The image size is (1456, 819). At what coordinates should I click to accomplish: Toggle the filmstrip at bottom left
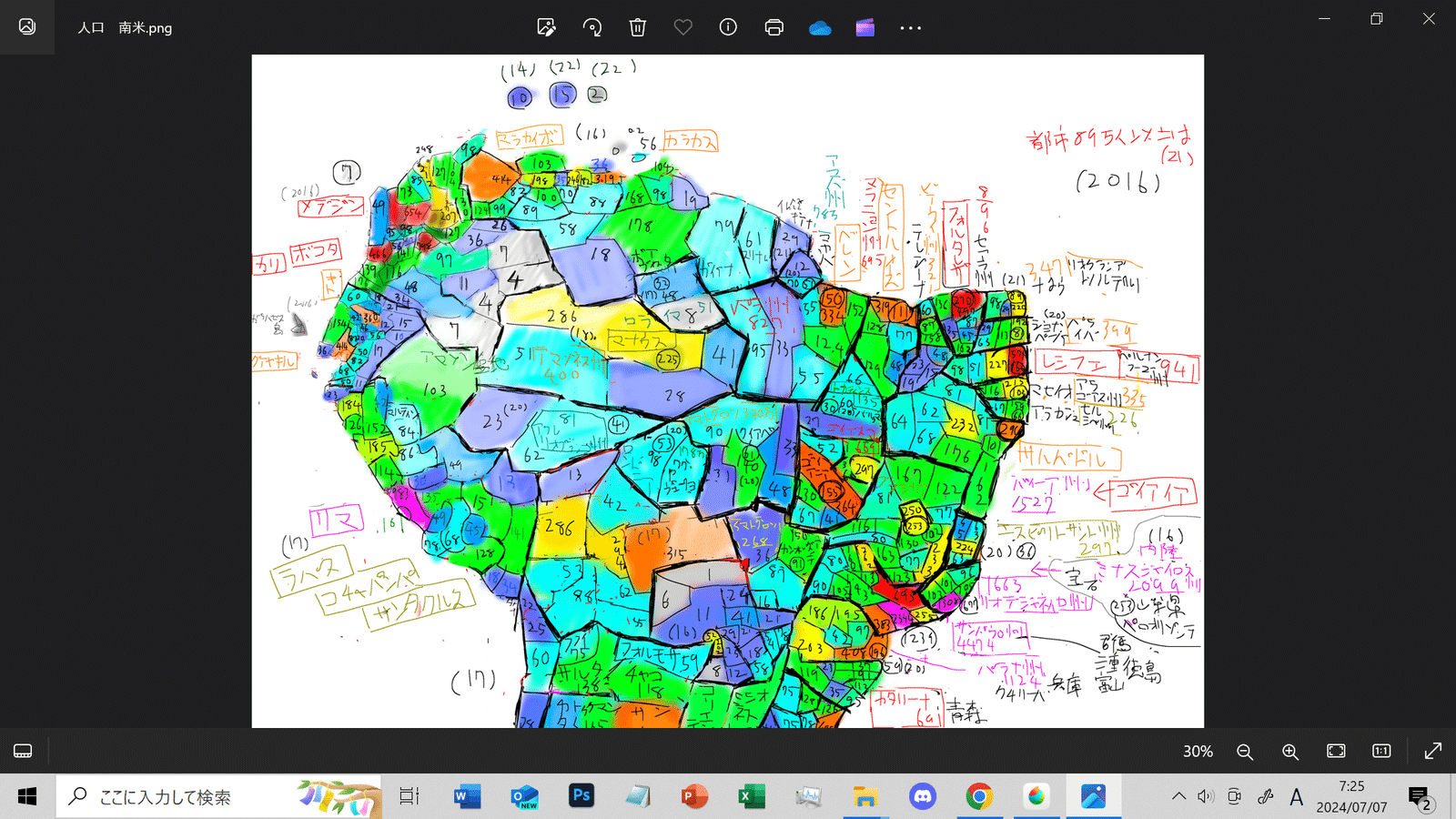coord(23,751)
